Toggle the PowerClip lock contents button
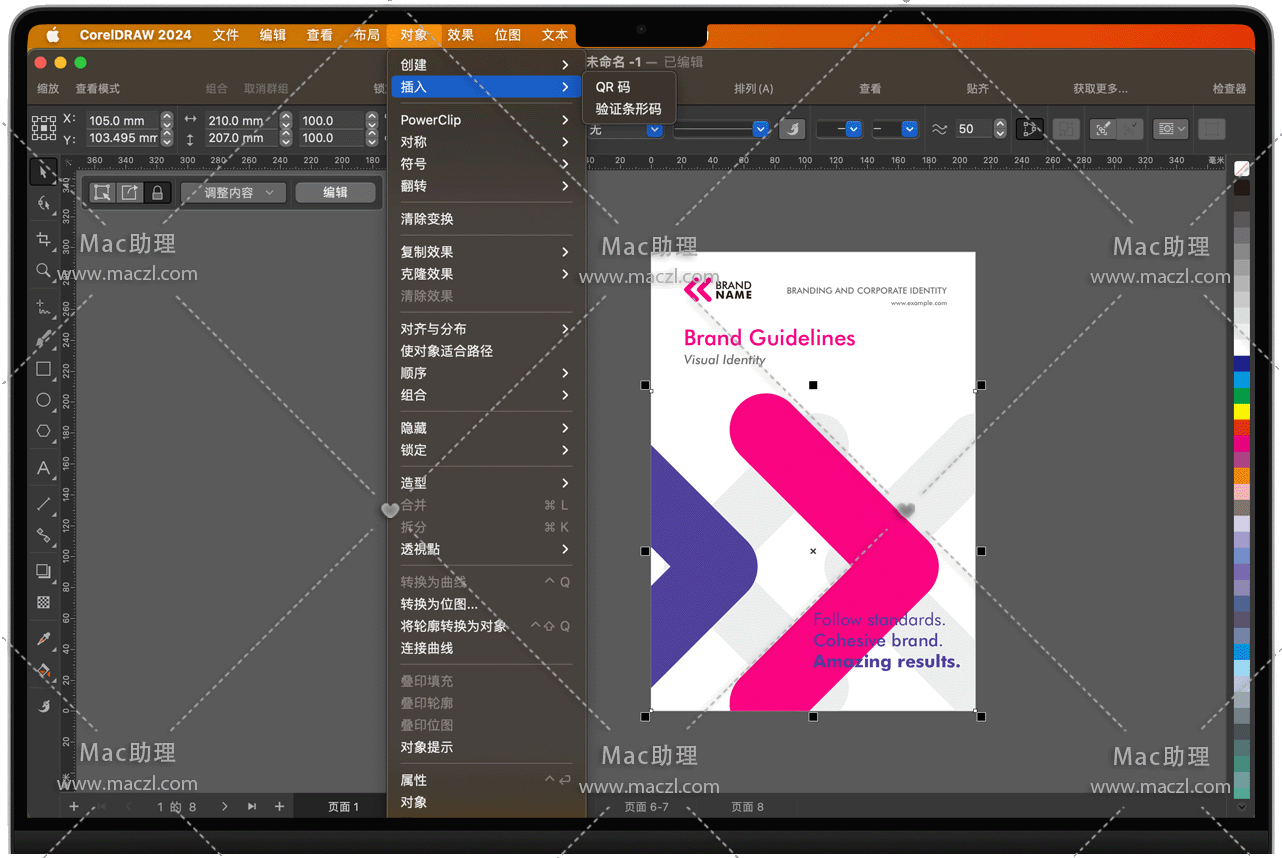The image size is (1282, 858). 157,193
